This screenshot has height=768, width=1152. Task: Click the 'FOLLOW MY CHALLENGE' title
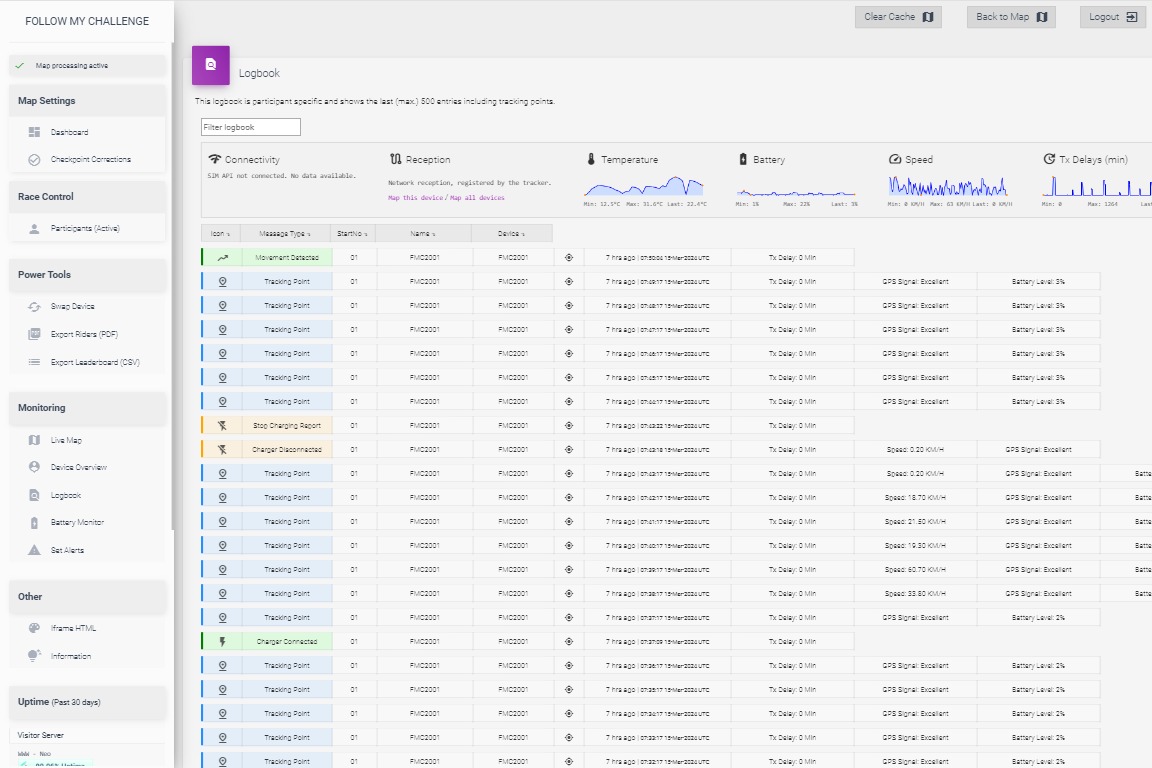(87, 21)
